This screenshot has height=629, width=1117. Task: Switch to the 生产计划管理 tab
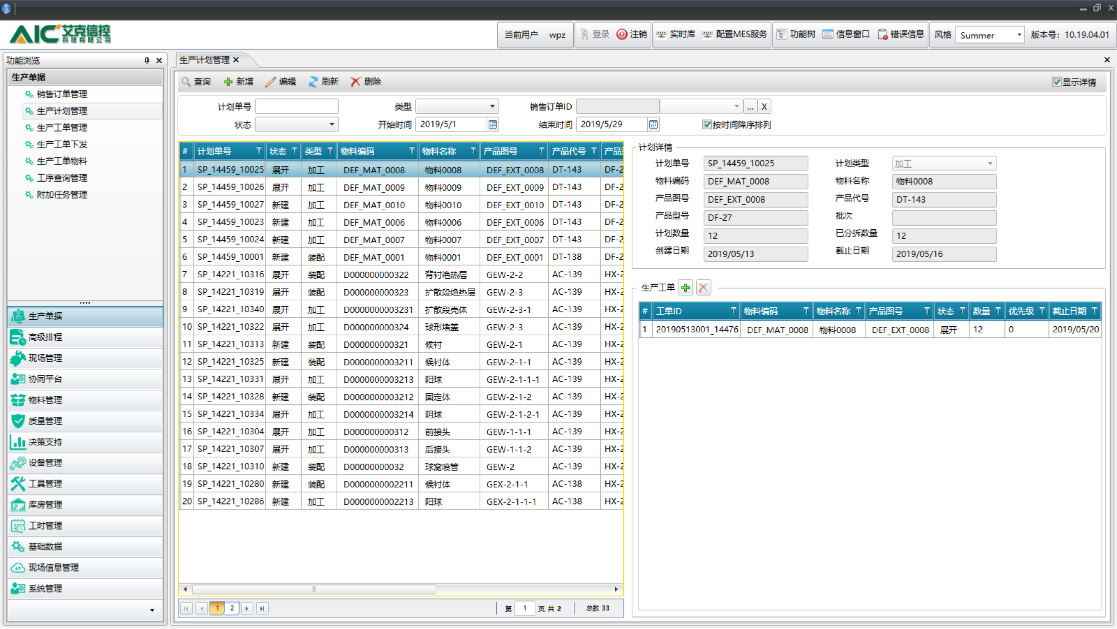pos(204,60)
